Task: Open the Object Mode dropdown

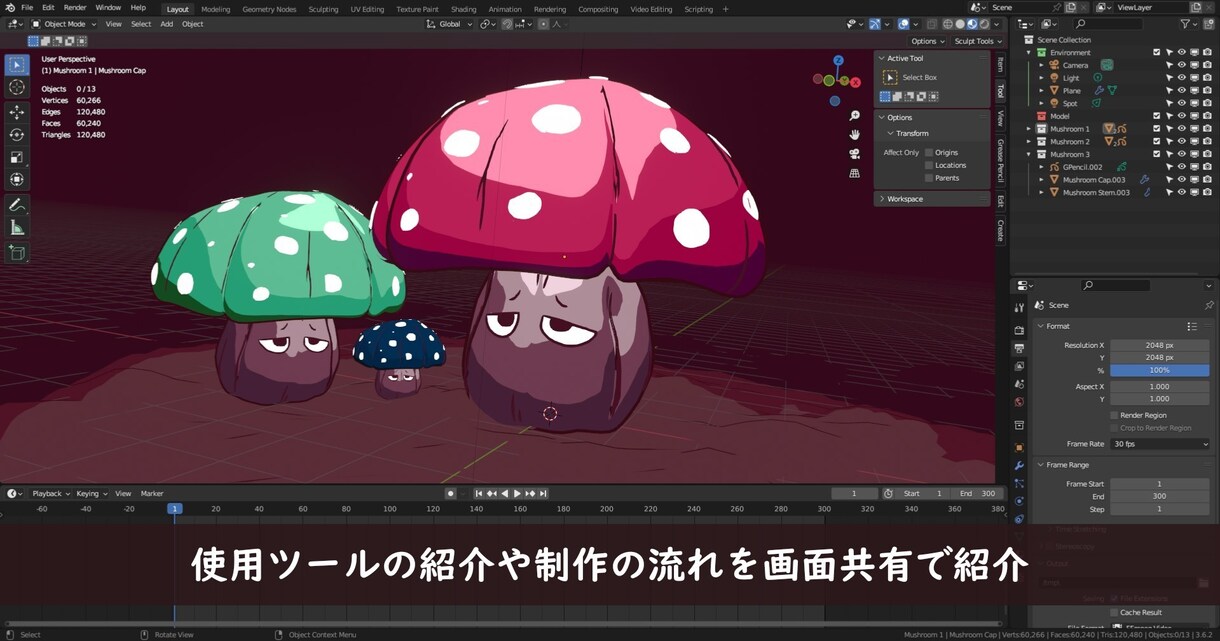Action: (x=64, y=24)
